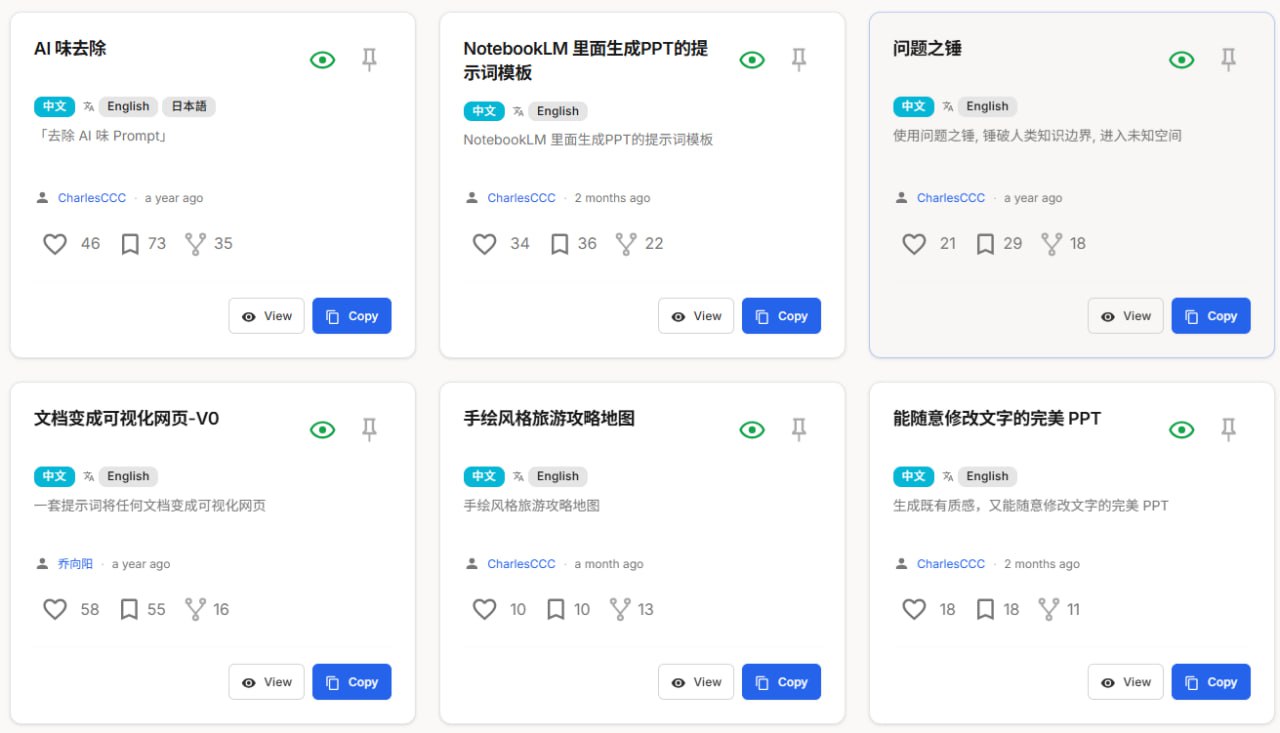
Task: Open the 手绘风格旅游攻略地图 card title
Action: point(549,418)
